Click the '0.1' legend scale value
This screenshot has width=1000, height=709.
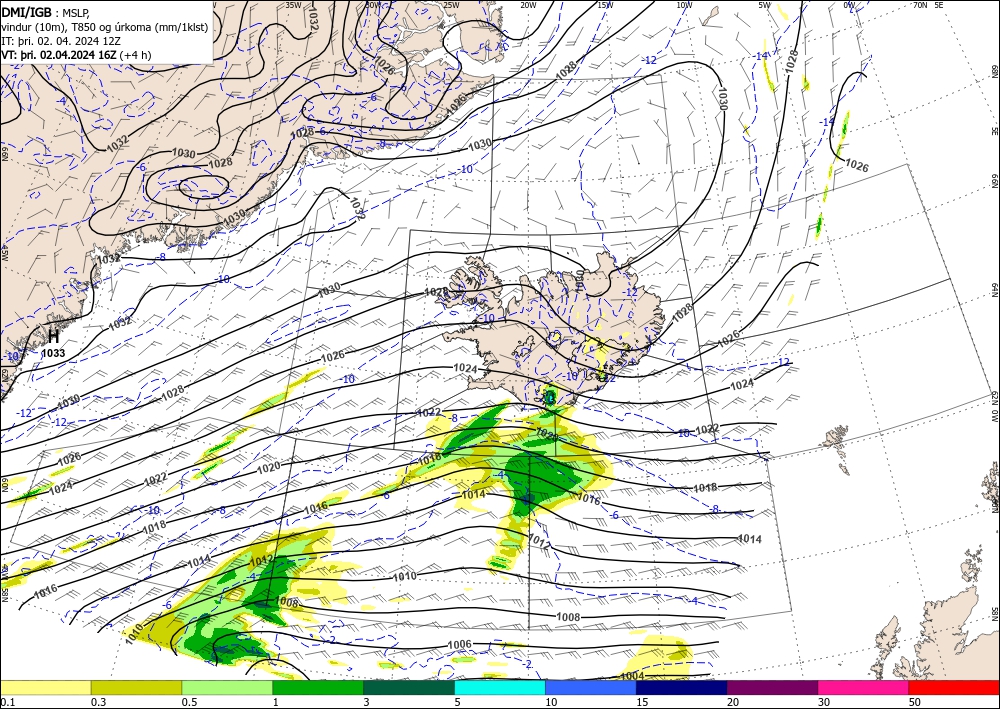pyautogui.click(x=6, y=702)
